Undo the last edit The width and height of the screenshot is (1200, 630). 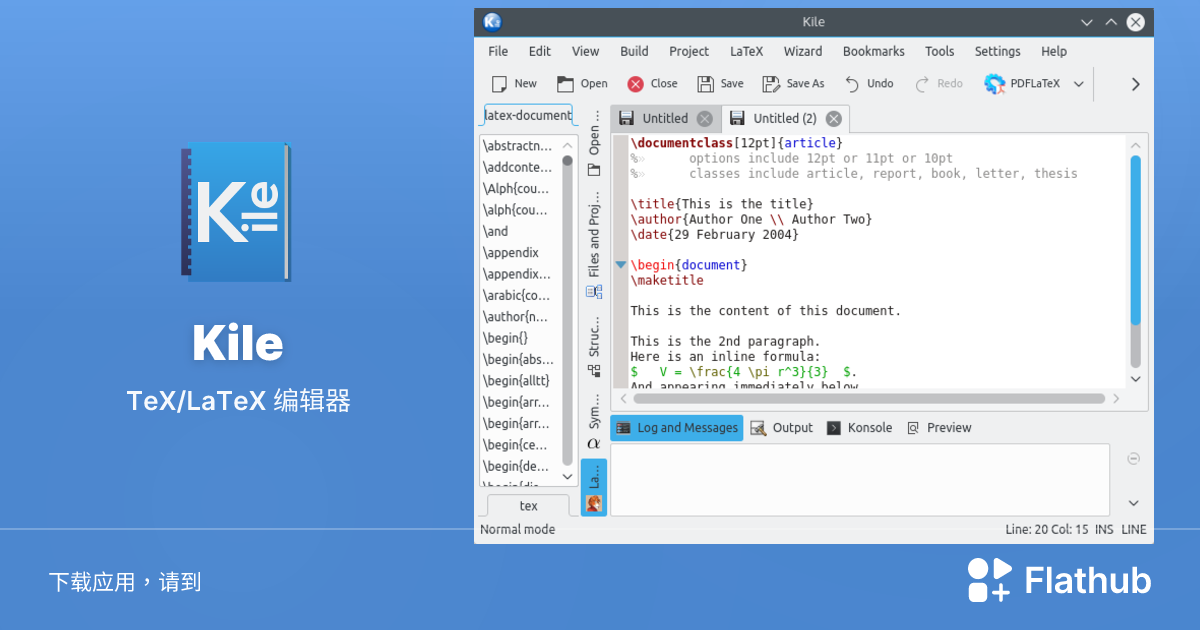point(868,83)
